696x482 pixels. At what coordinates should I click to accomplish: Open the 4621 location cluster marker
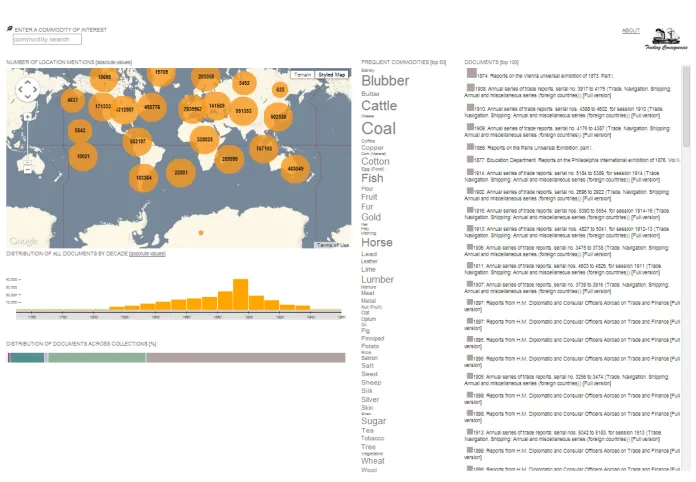pos(72,100)
